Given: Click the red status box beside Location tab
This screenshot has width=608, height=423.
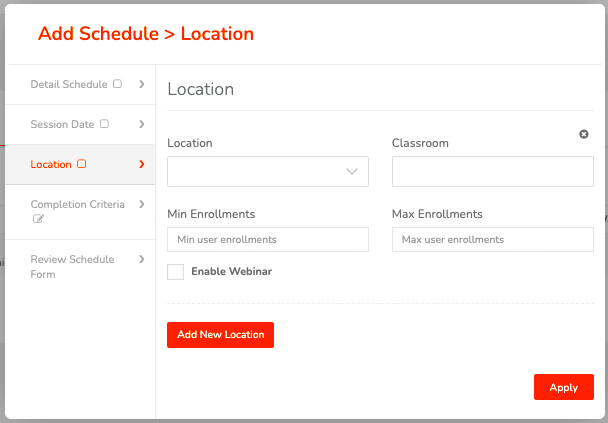Looking at the screenshot, I should coord(81,164).
